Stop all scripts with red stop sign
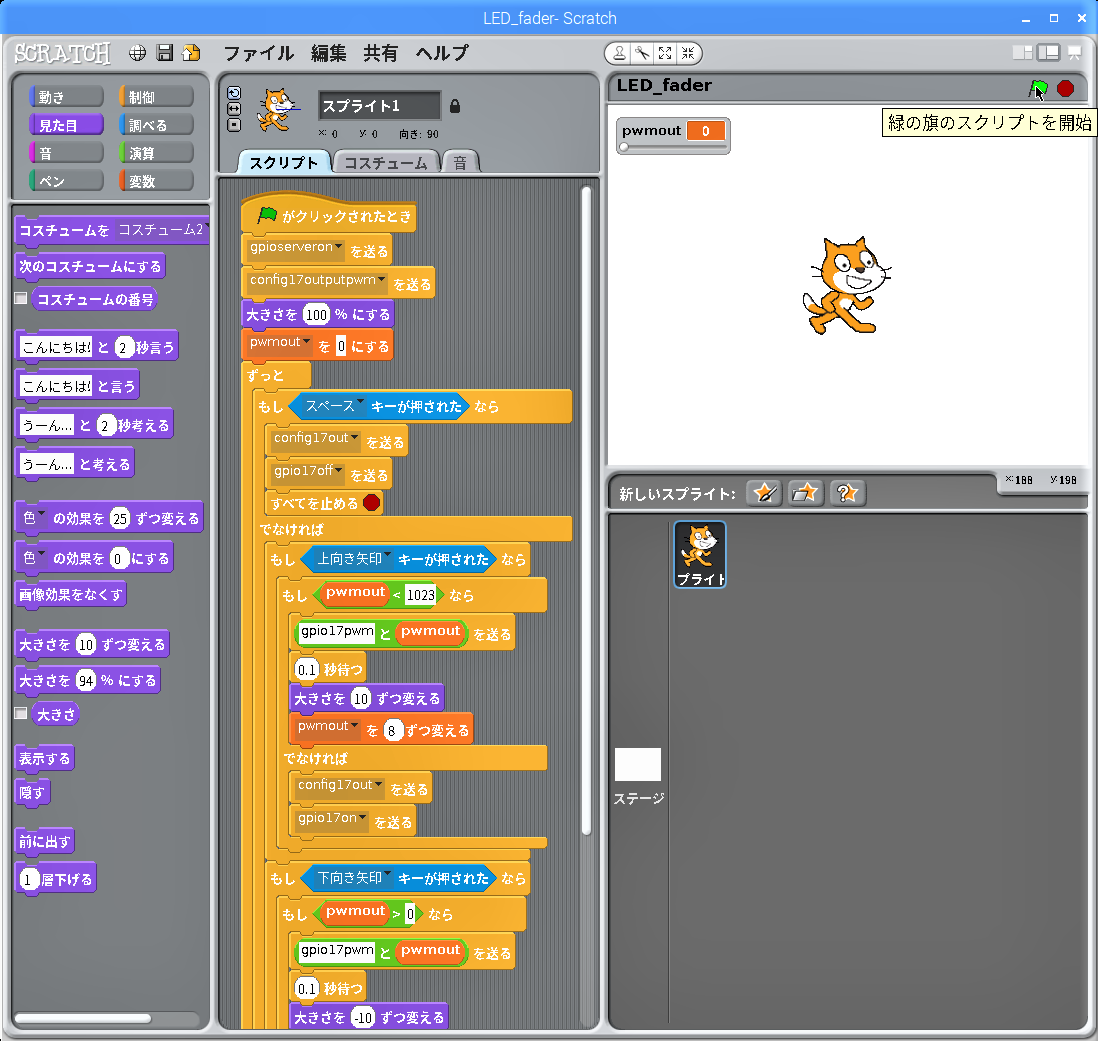 pyautogui.click(x=1065, y=88)
